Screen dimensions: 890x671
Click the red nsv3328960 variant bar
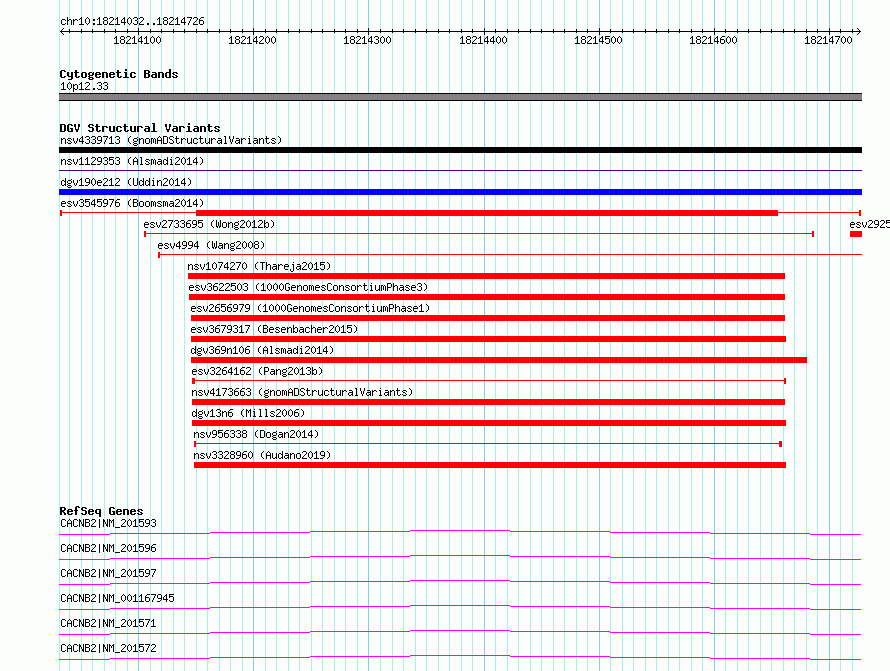pyautogui.click(x=490, y=465)
